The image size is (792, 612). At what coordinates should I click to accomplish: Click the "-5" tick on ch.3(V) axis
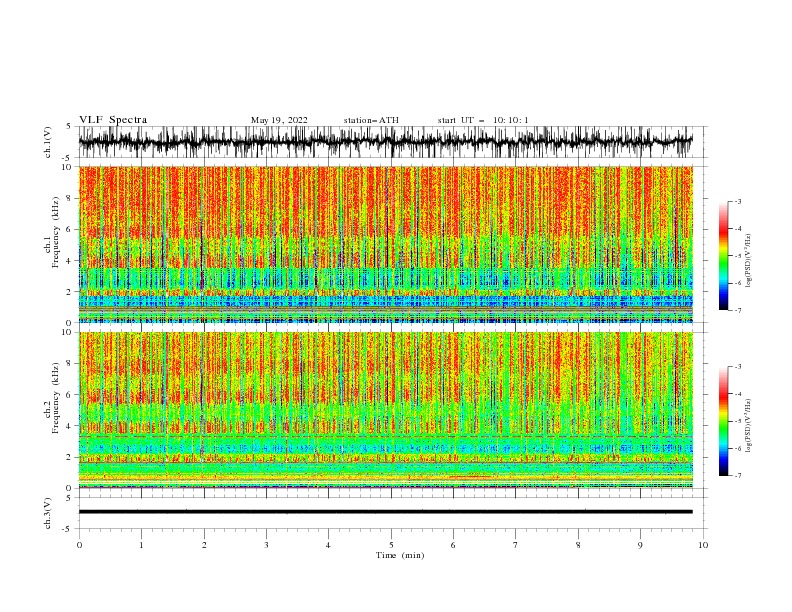[x=68, y=529]
